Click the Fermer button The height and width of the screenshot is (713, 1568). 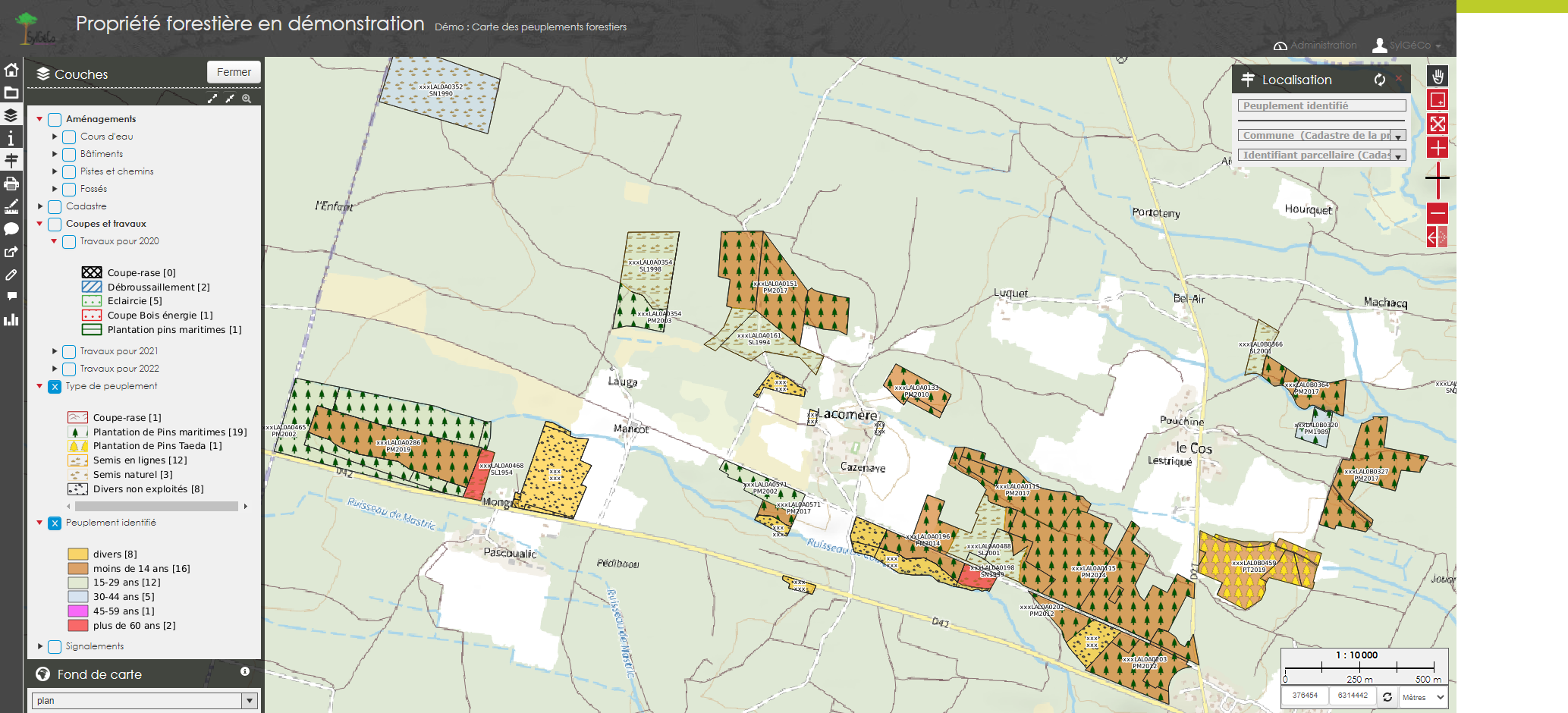(234, 72)
